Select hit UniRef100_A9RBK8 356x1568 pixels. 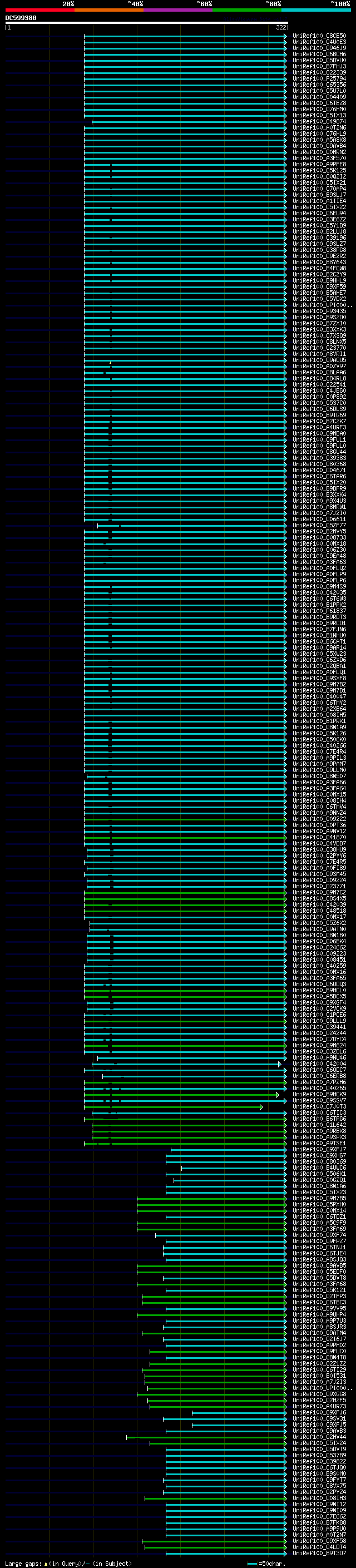pyautogui.click(x=319, y=1131)
